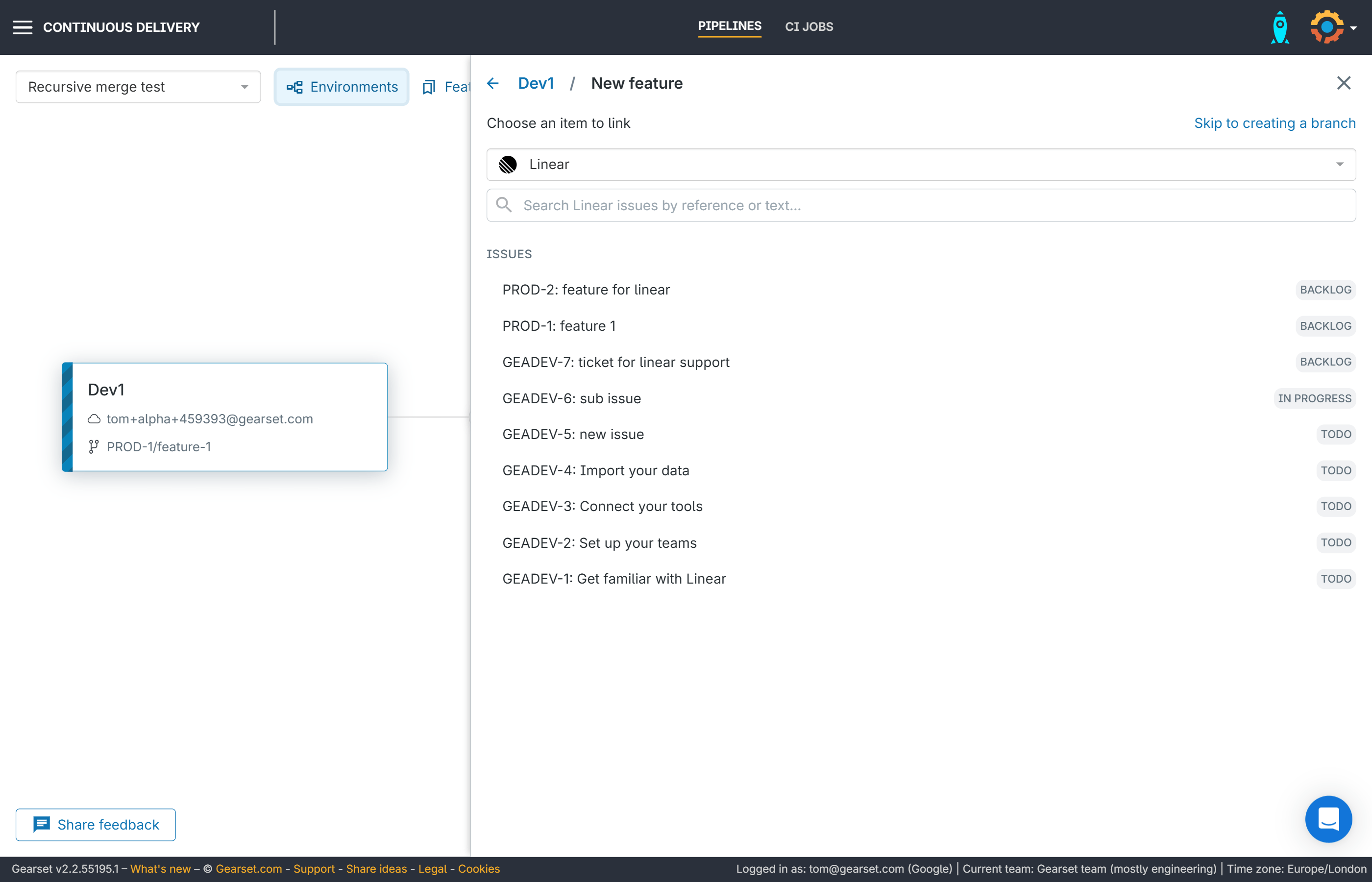Switch to the CI Jobs tab
This screenshot has height=882, width=1372.
tap(808, 26)
